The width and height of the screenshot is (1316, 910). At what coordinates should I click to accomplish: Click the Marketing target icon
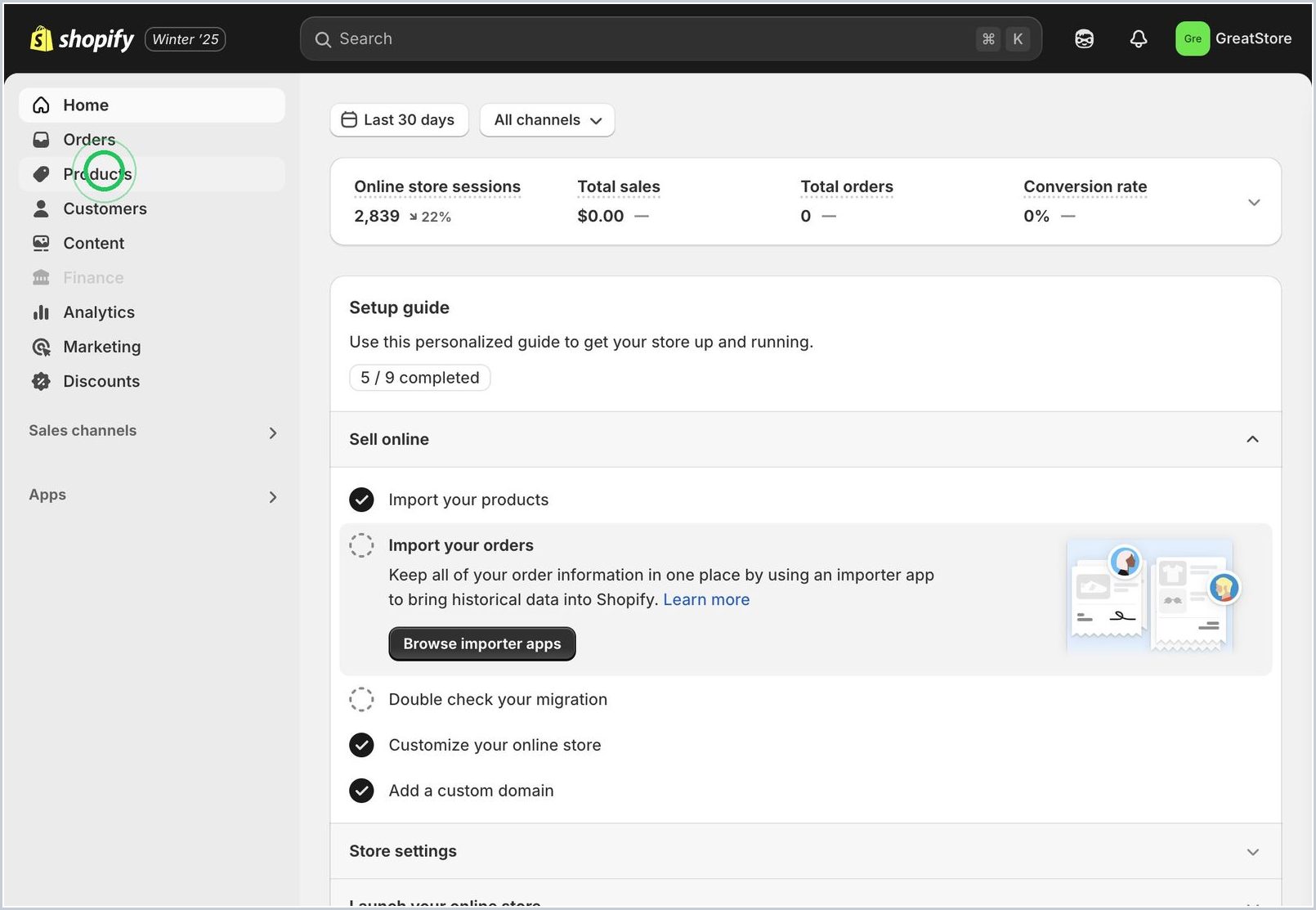(41, 347)
